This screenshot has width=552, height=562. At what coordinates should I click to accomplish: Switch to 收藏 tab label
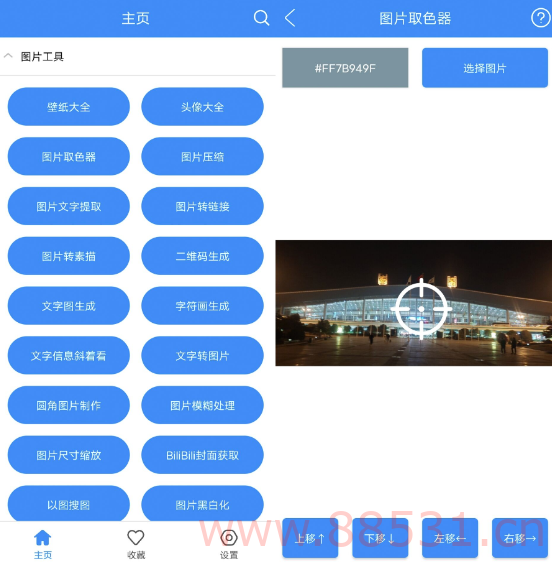pos(136,555)
